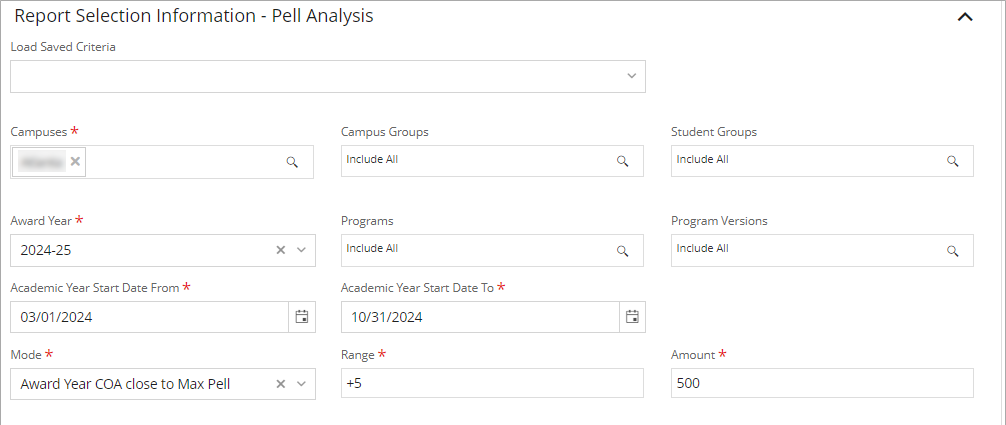Click the Program Versions search icon
Screen dimensions: 1006x425
[x=953, y=251]
